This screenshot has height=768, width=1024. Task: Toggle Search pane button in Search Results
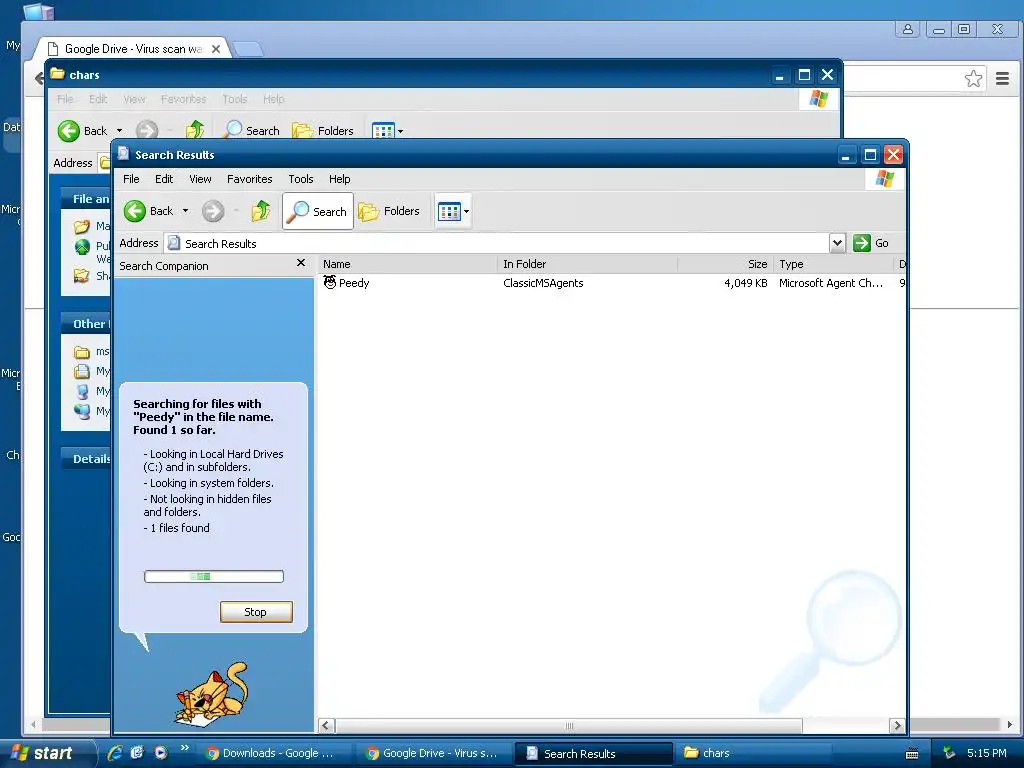[x=318, y=211]
